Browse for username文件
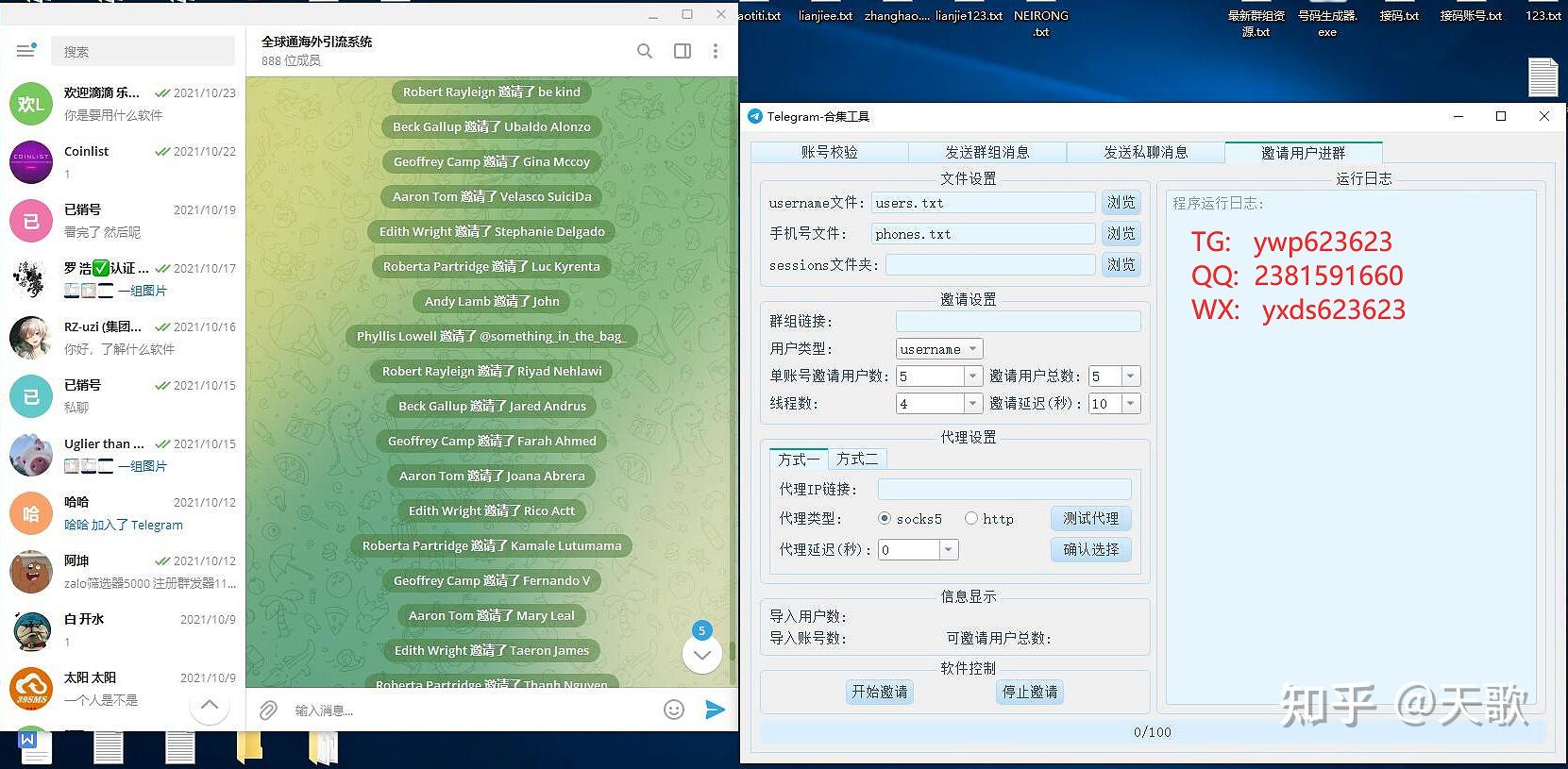Viewport: 1568px width, 769px height. click(x=1121, y=202)
